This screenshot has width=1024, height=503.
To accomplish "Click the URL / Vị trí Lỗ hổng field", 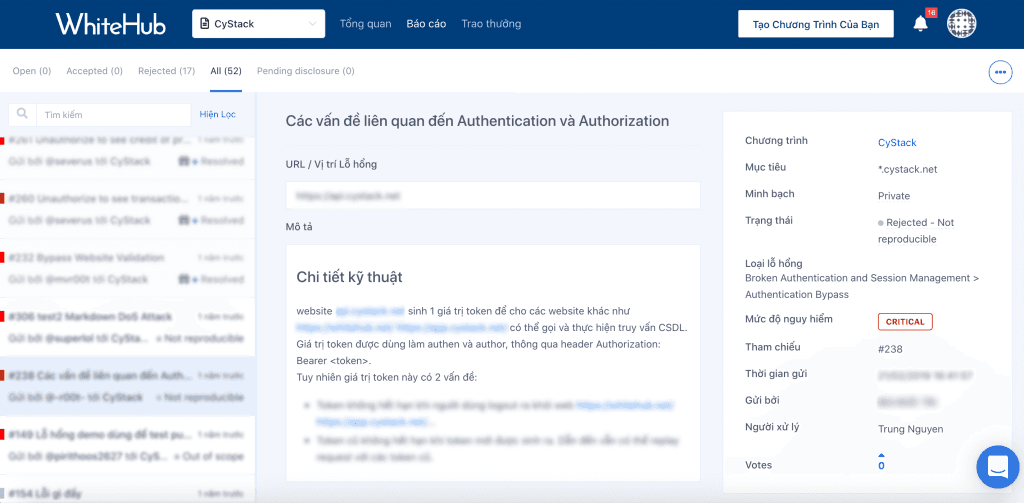I will pyautogui.click(x=493, y=195).
